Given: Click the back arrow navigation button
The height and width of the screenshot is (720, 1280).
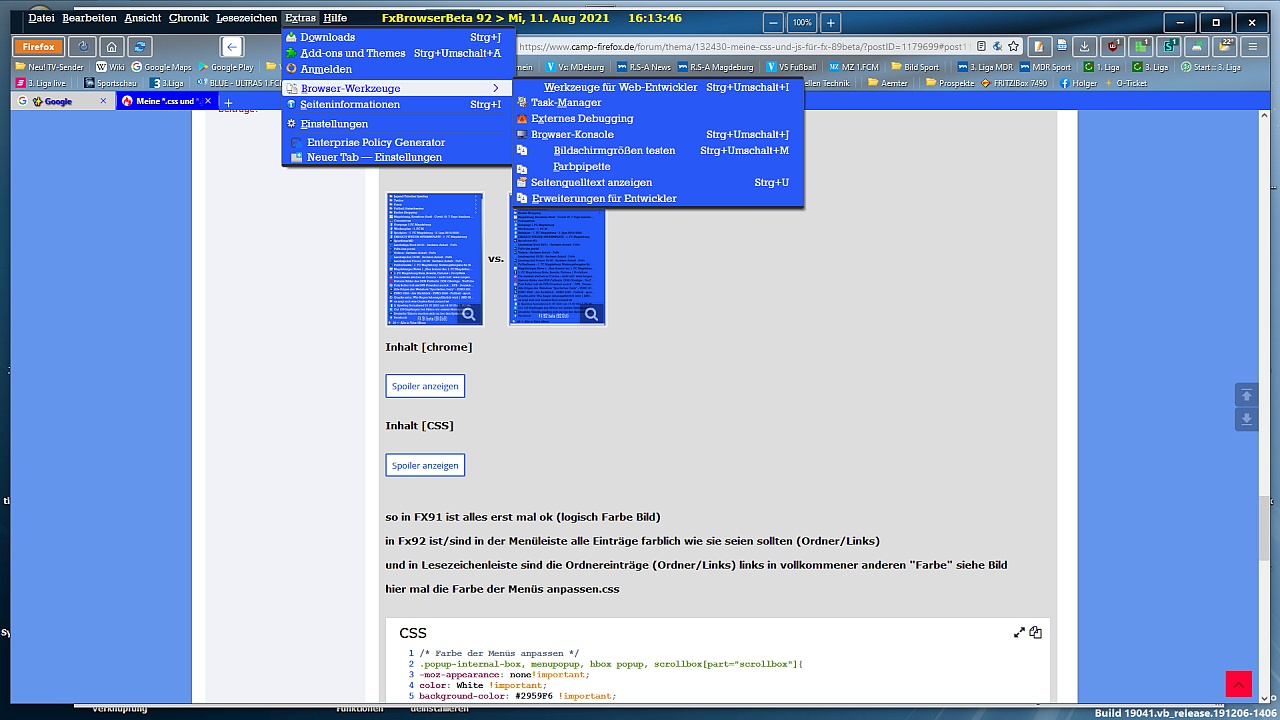Looking at the screenshot, I should tap(232, 47).
